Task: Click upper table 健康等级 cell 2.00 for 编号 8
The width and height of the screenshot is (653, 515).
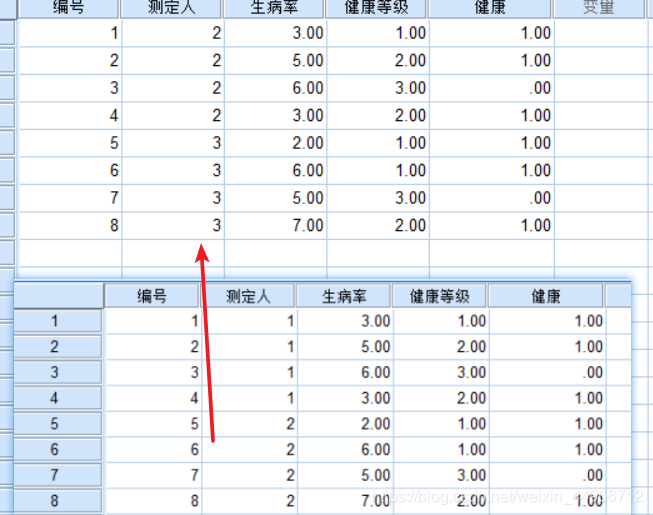Action: click(378, 226)
